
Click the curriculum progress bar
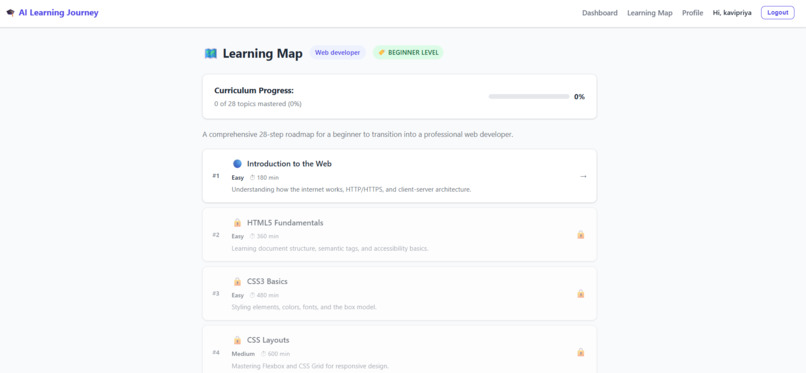pos(528,97)
